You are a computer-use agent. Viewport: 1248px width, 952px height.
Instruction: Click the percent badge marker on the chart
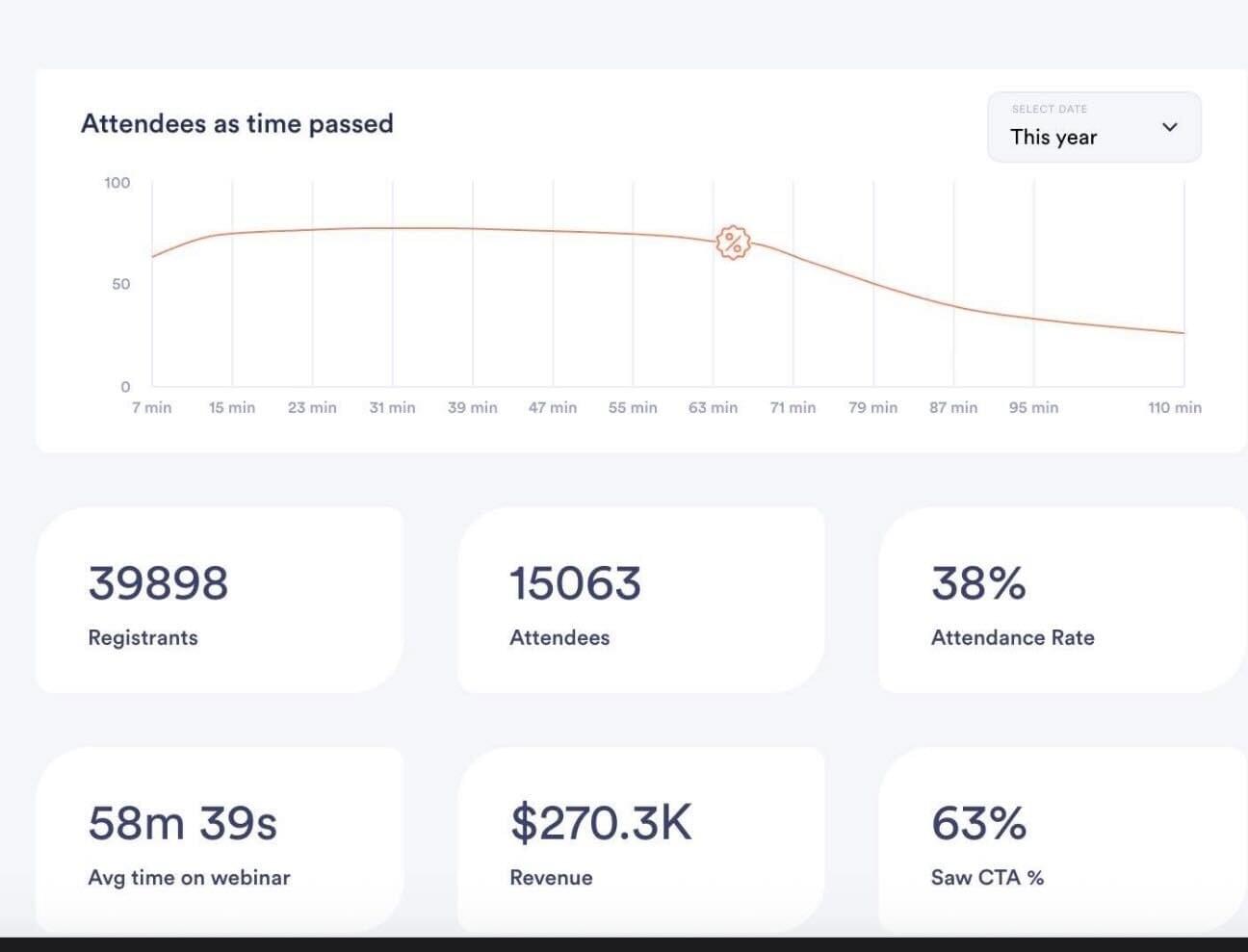(x=733, y=243)
